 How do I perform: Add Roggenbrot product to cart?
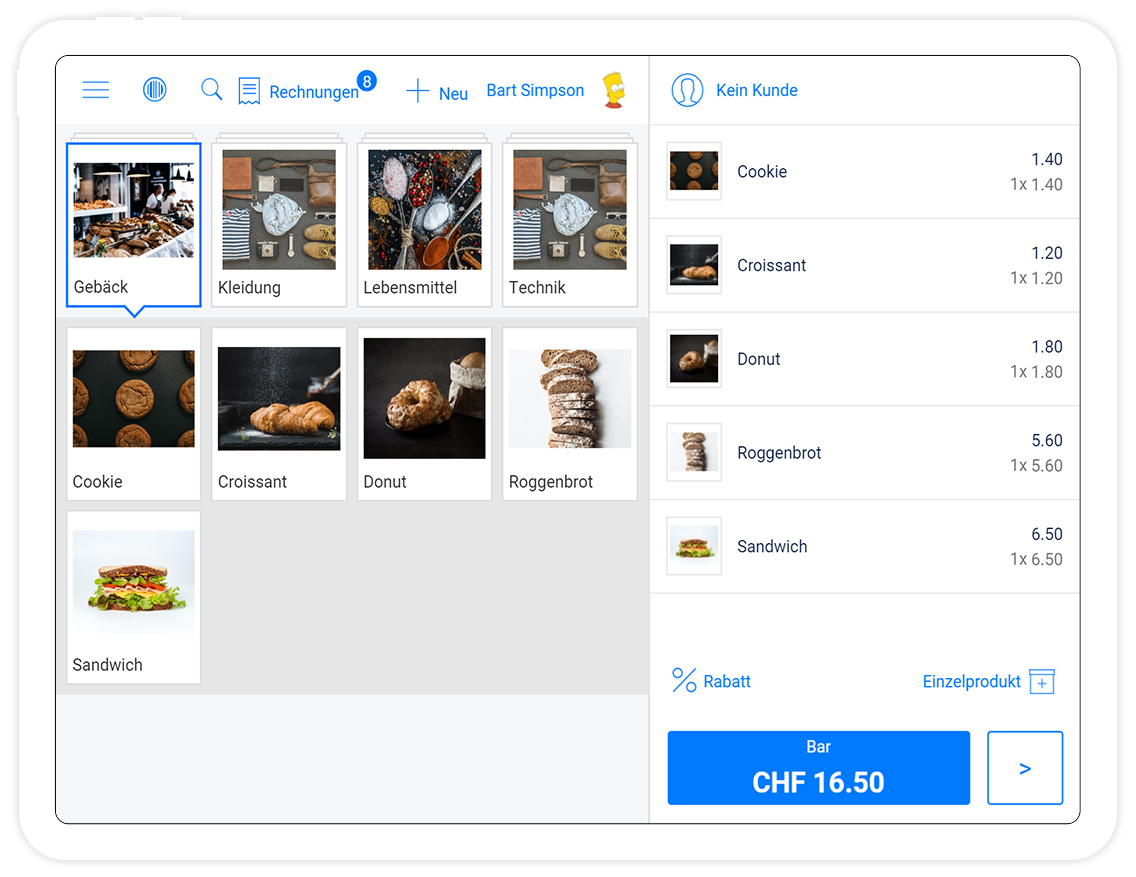(x=569, y=413)
